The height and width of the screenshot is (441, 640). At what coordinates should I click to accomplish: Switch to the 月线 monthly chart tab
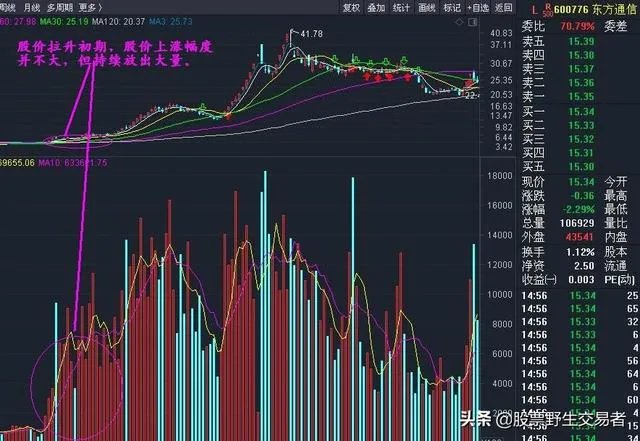pyautogui.click(x=32, y=7)
